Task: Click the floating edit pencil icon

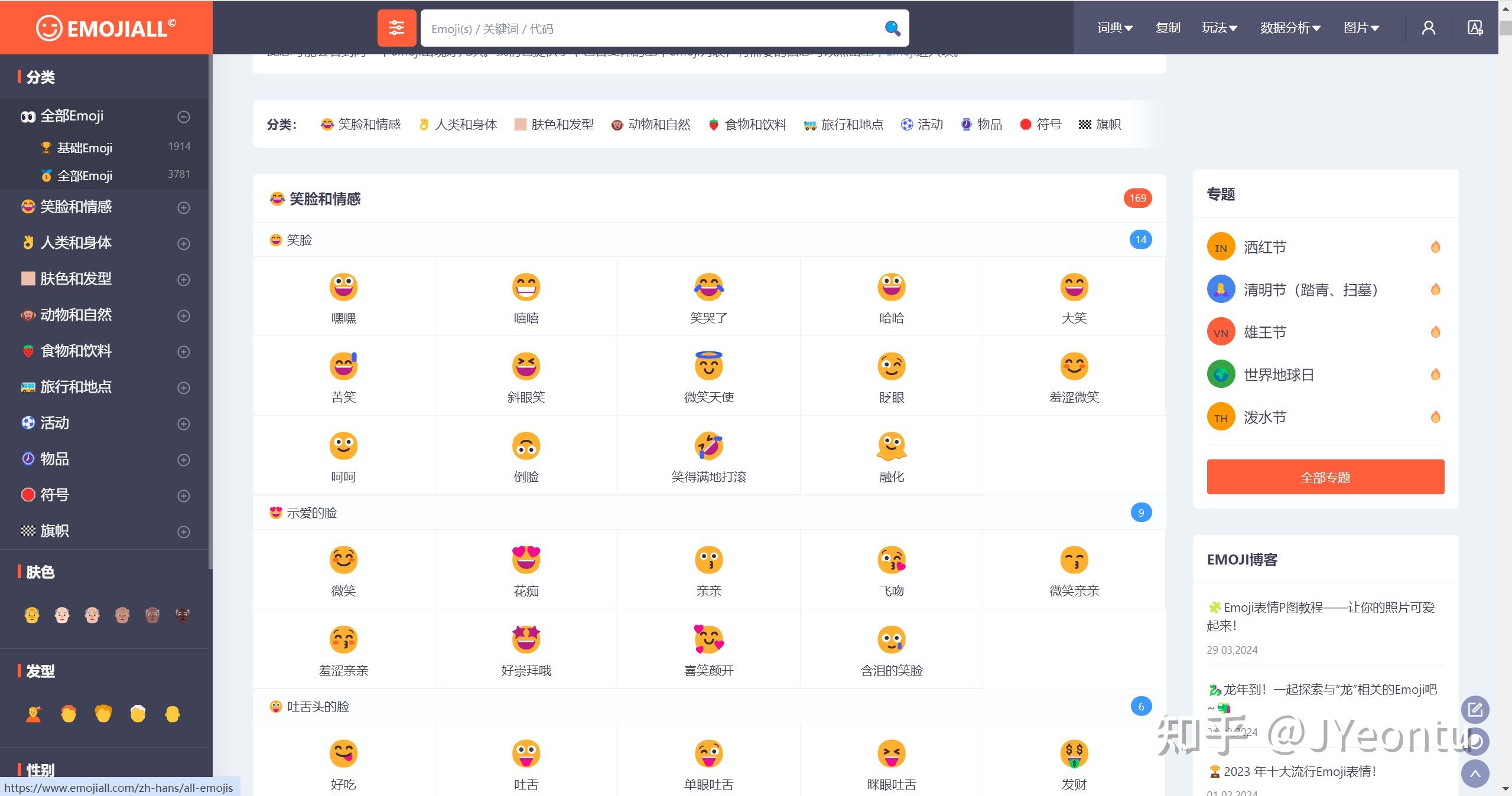Action: pyautogui.click(x=1474, y=710)
